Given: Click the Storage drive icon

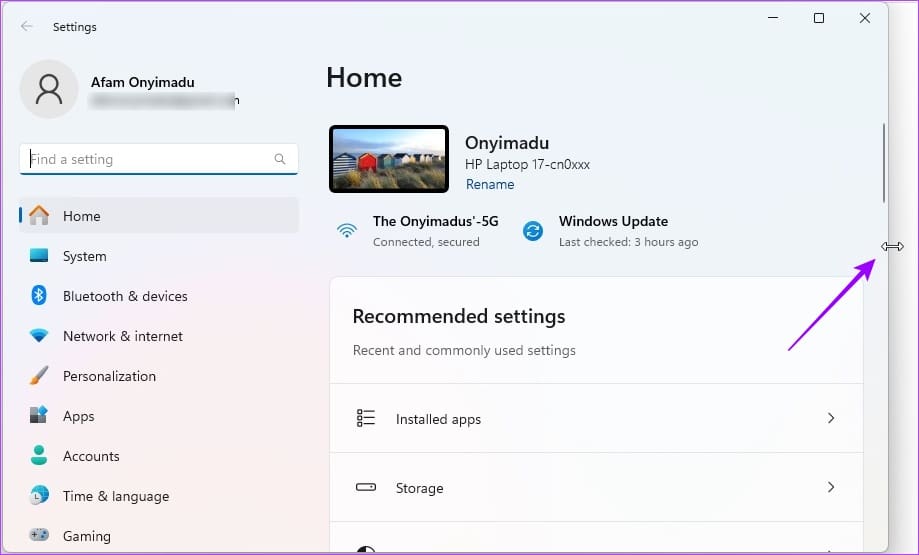Looking at the screenshot, I should 366,487.
